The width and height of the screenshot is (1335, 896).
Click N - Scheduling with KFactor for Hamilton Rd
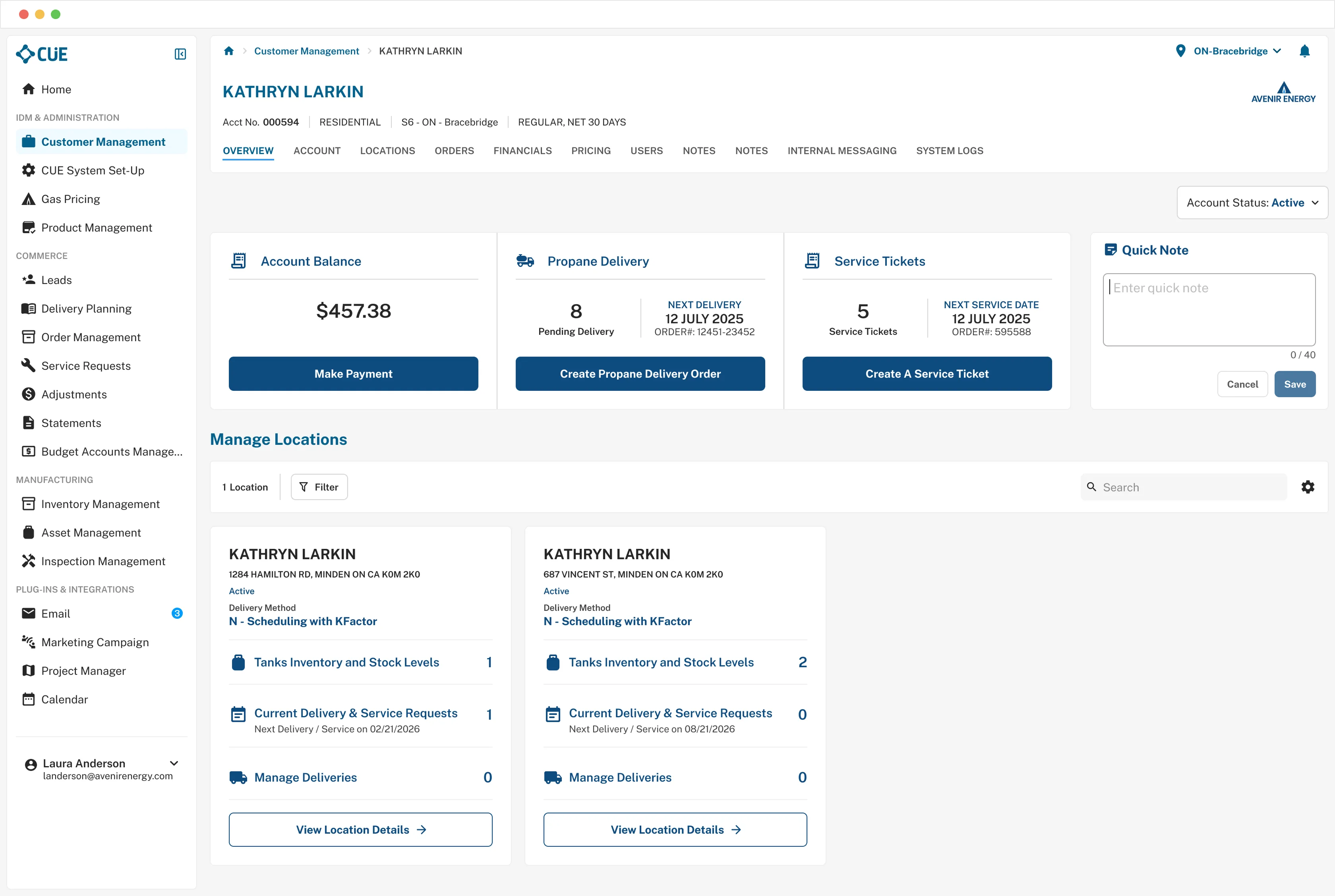point(303,621)
